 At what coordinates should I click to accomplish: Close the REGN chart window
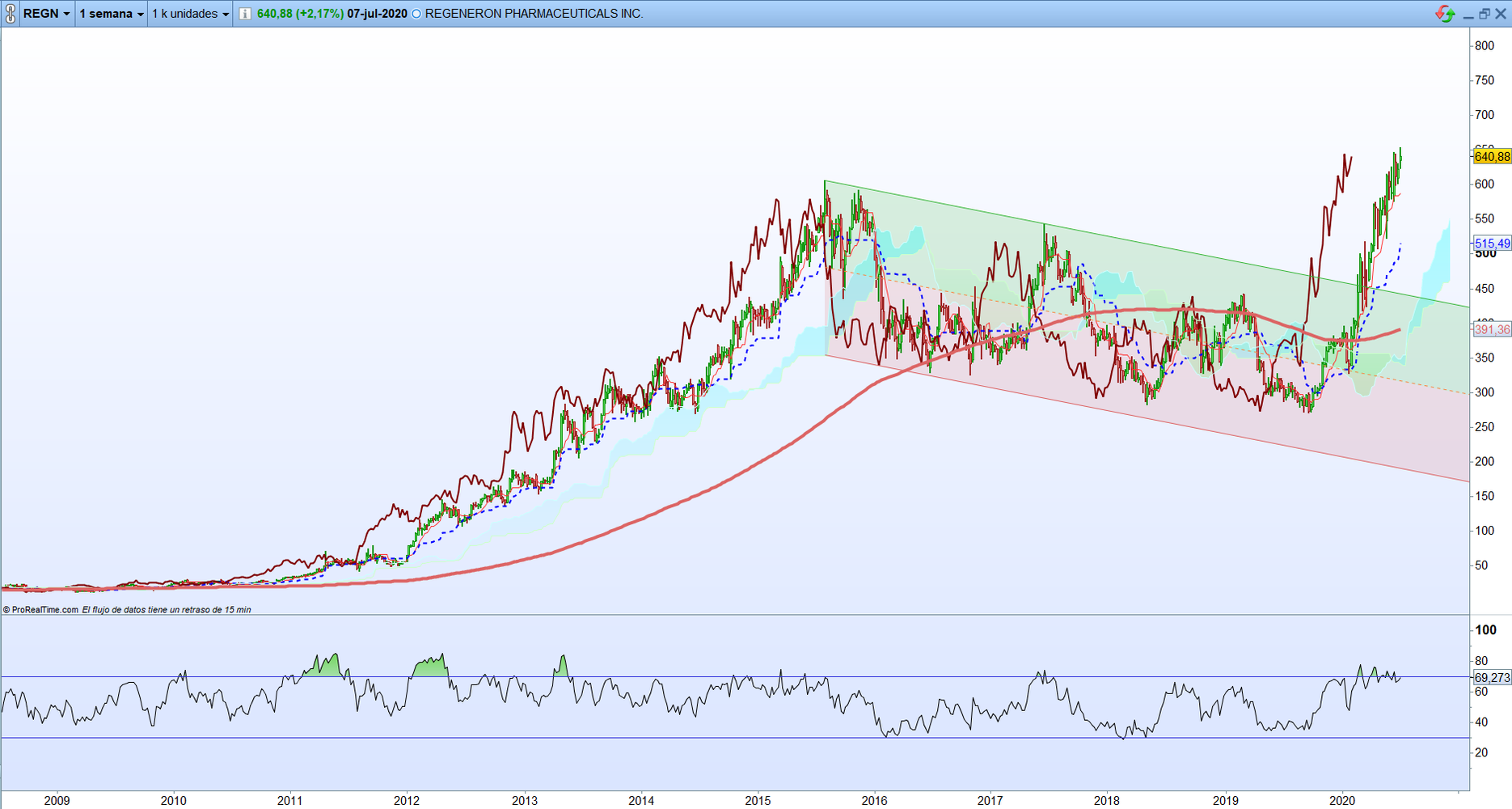(x=1501, y=14)
